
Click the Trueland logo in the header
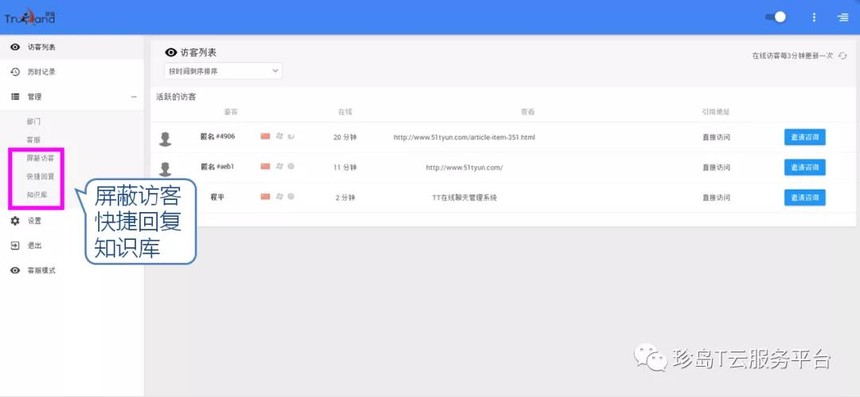point(30,18)
